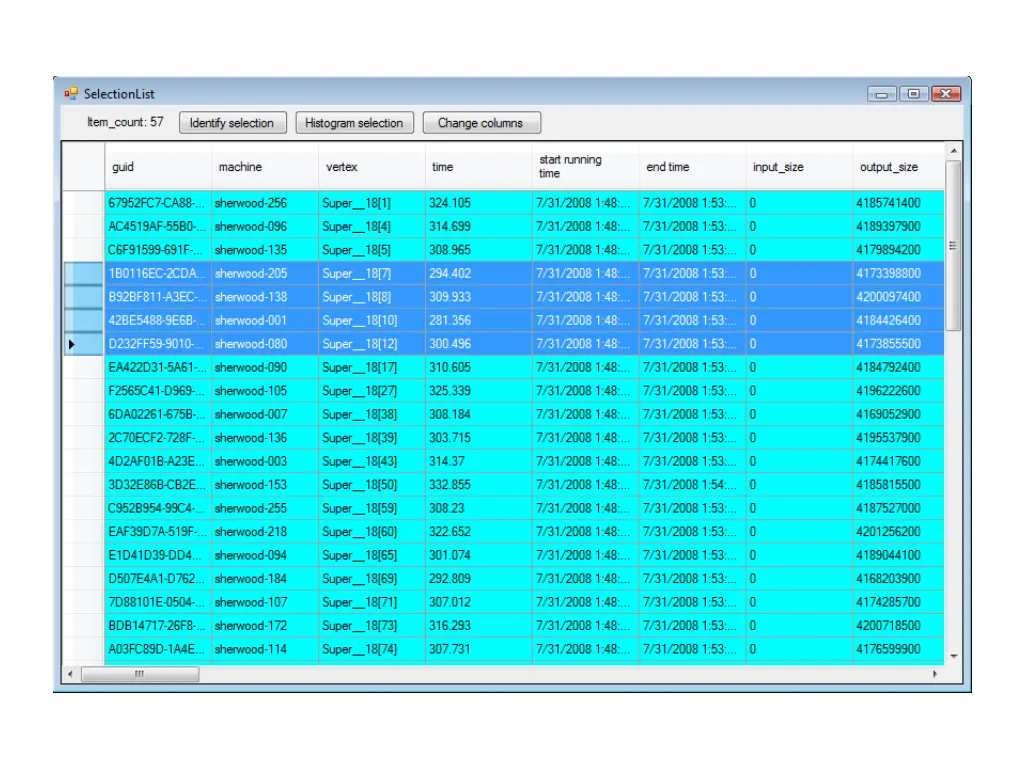Click the horizontal scrollbar left arrow
The image size is (1024, 768).
pyautogui.click(x=71, y=674)
